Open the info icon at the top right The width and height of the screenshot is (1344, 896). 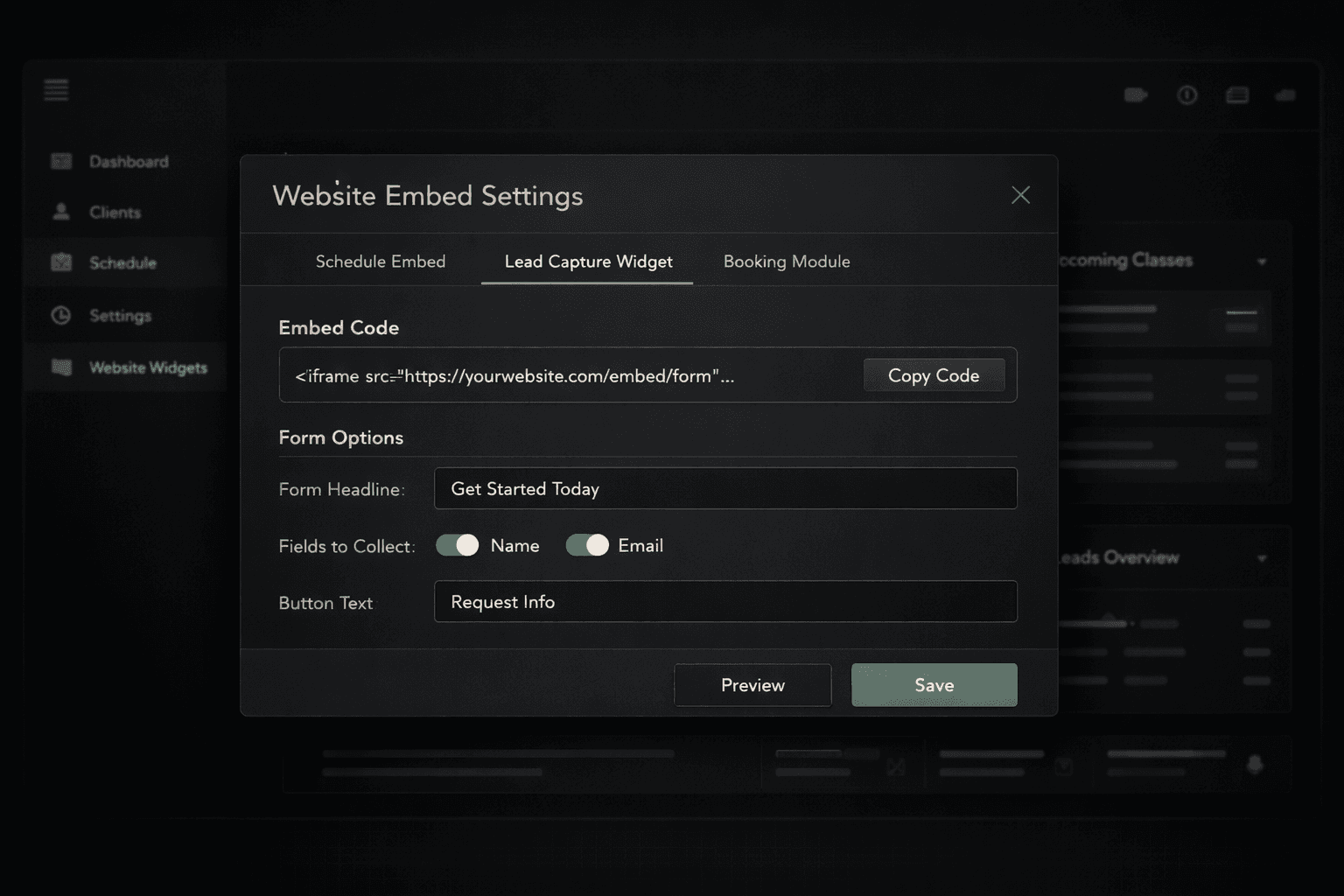pos(1186,95)
